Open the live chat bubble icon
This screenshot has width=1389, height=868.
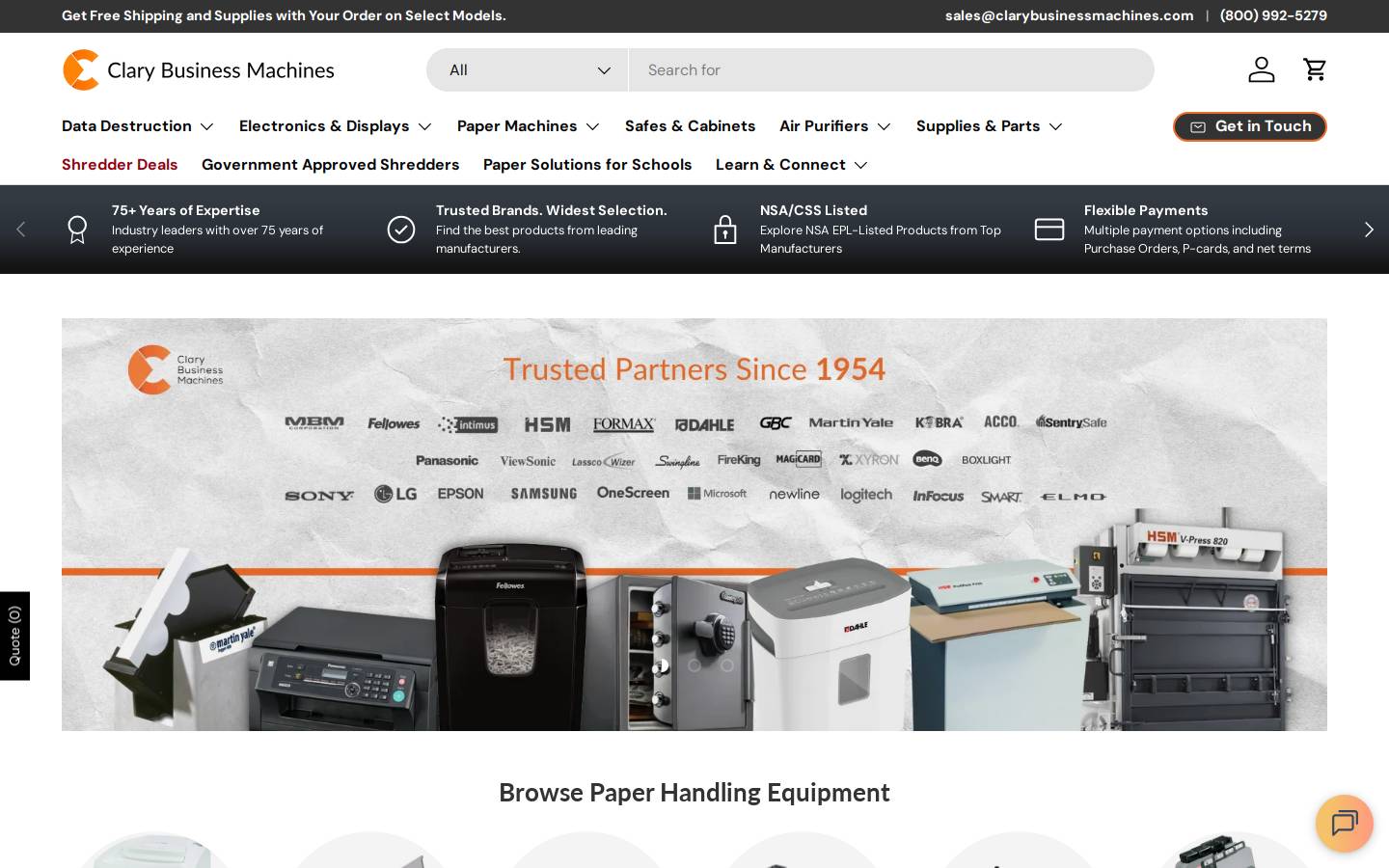[1345, 824]
